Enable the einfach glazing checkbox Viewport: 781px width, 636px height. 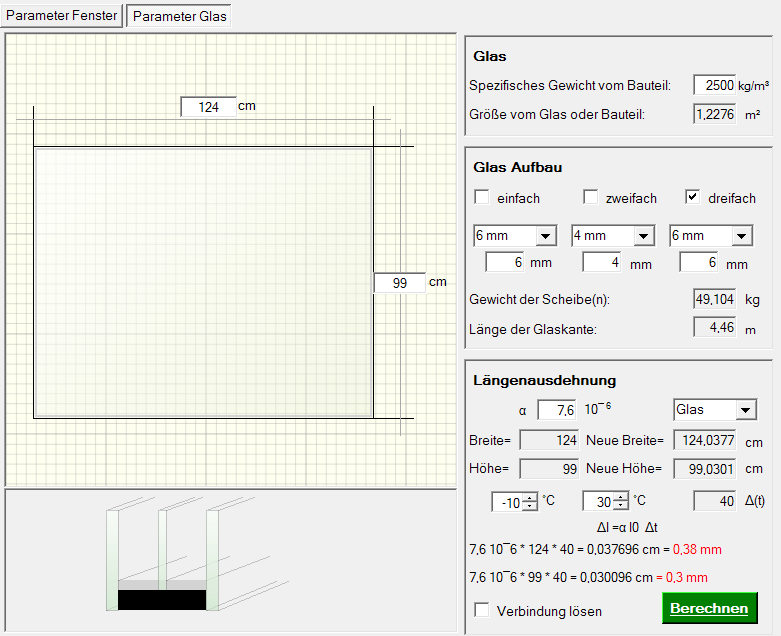(482, 197)
